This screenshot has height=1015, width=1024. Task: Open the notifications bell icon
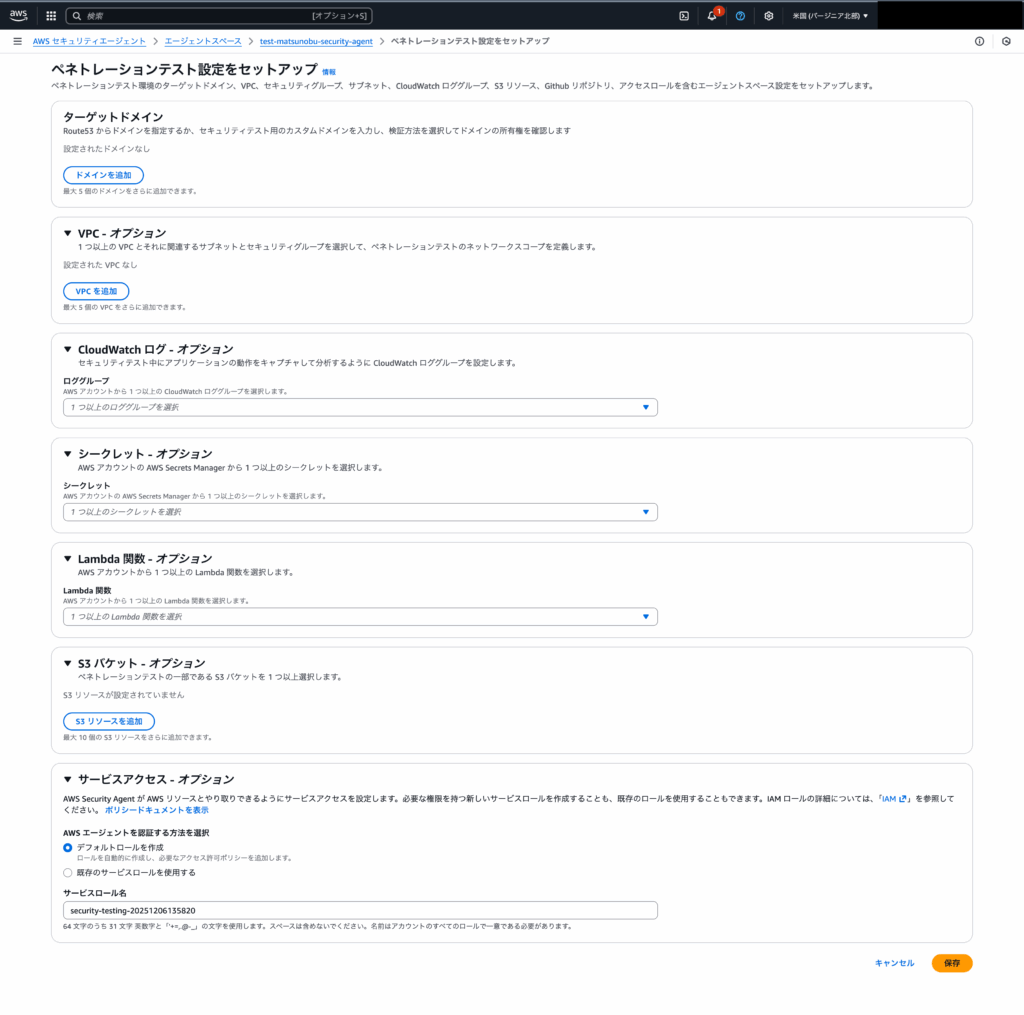(x=711, y=16)
